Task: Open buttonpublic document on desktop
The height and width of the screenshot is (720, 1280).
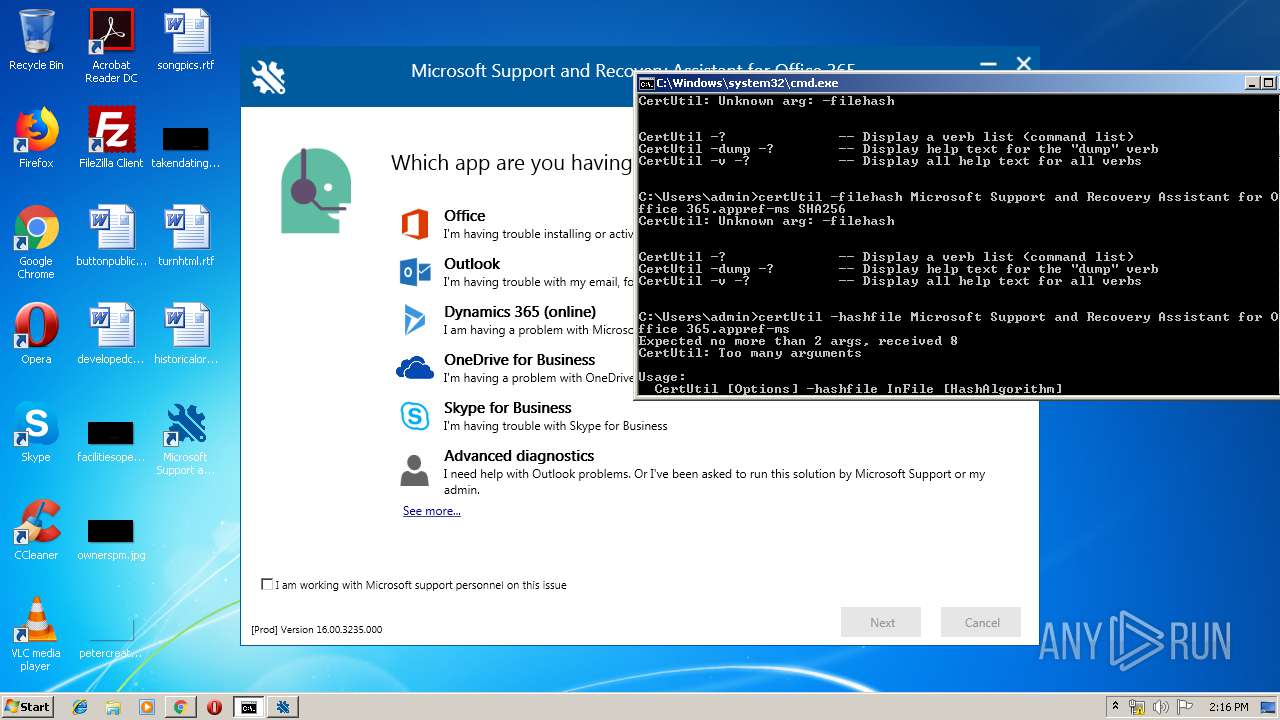Action: pyautogui.click(x=111, y=236)
